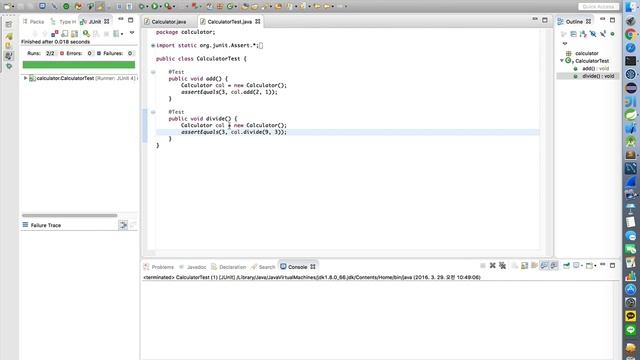Expand the calculator.CalculatorTest test result node
Image resolution: width=640 pixels, height=360 pixels.
[25, 78]
